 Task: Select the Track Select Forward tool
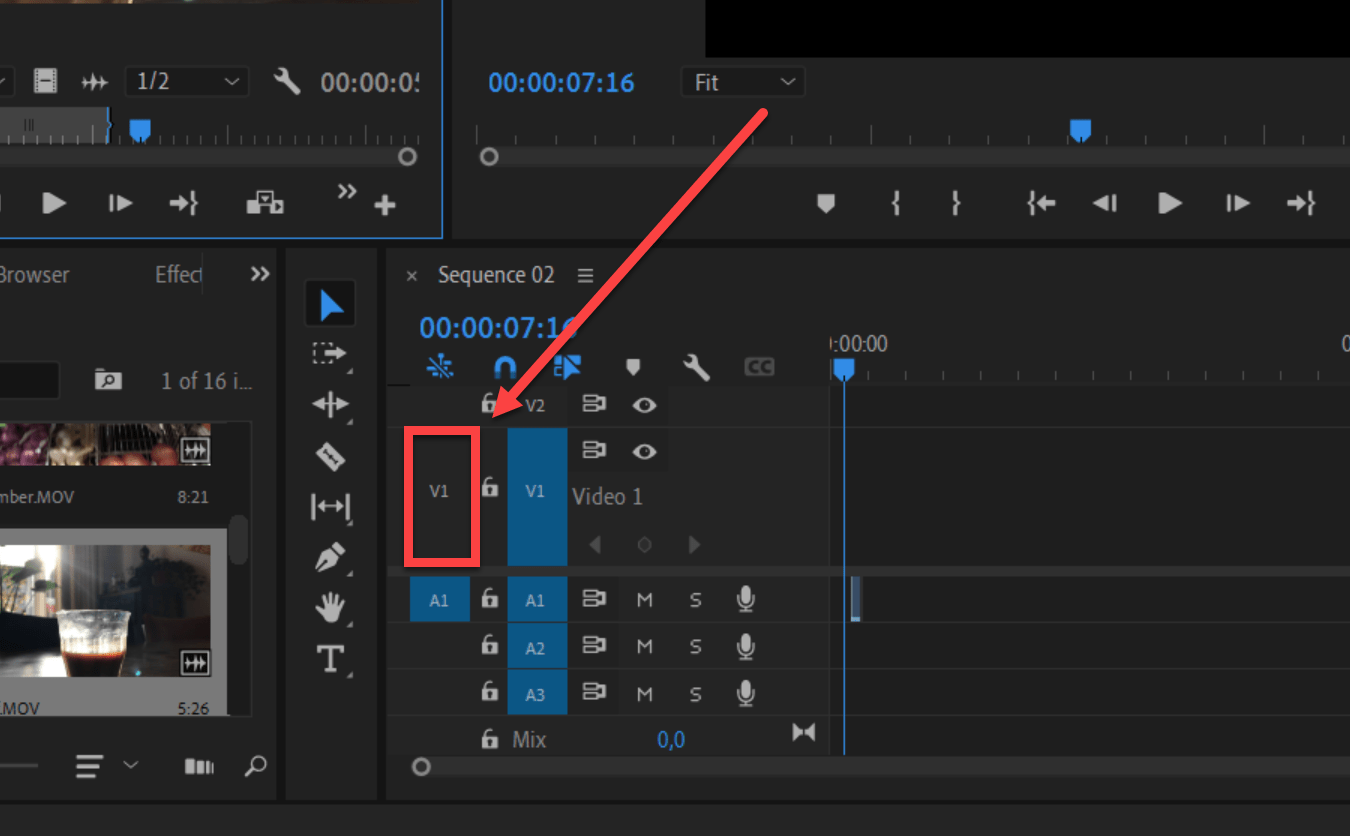(x=330, y=354)
